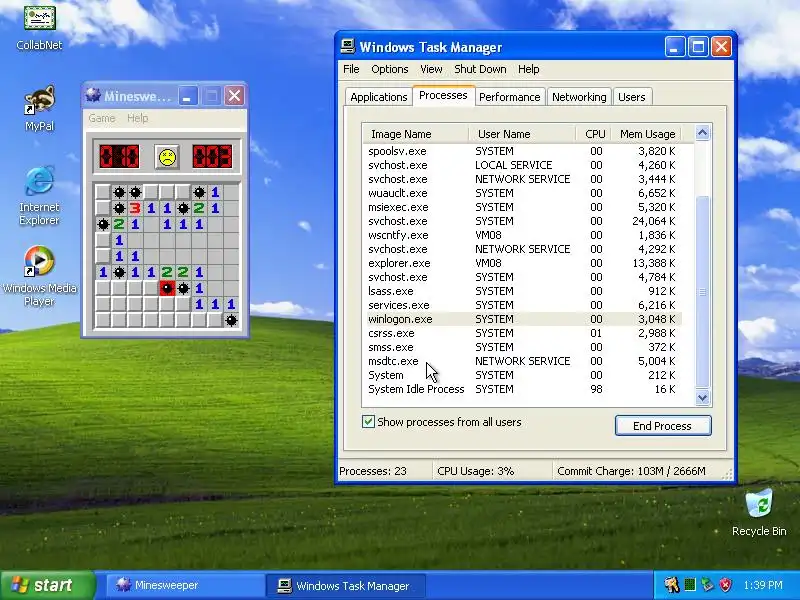Select the Processes tab

(x=443, y=95)
